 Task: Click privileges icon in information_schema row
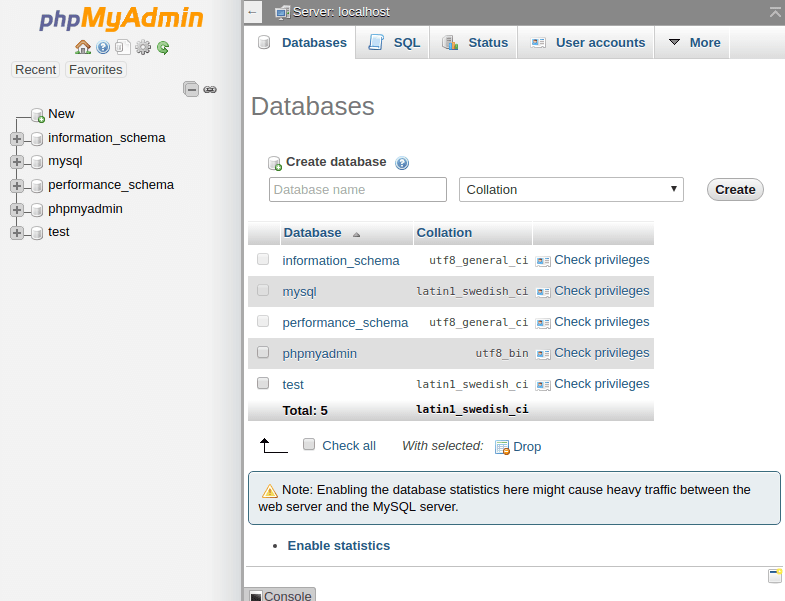pyautogui.click(x=543, y=261)
